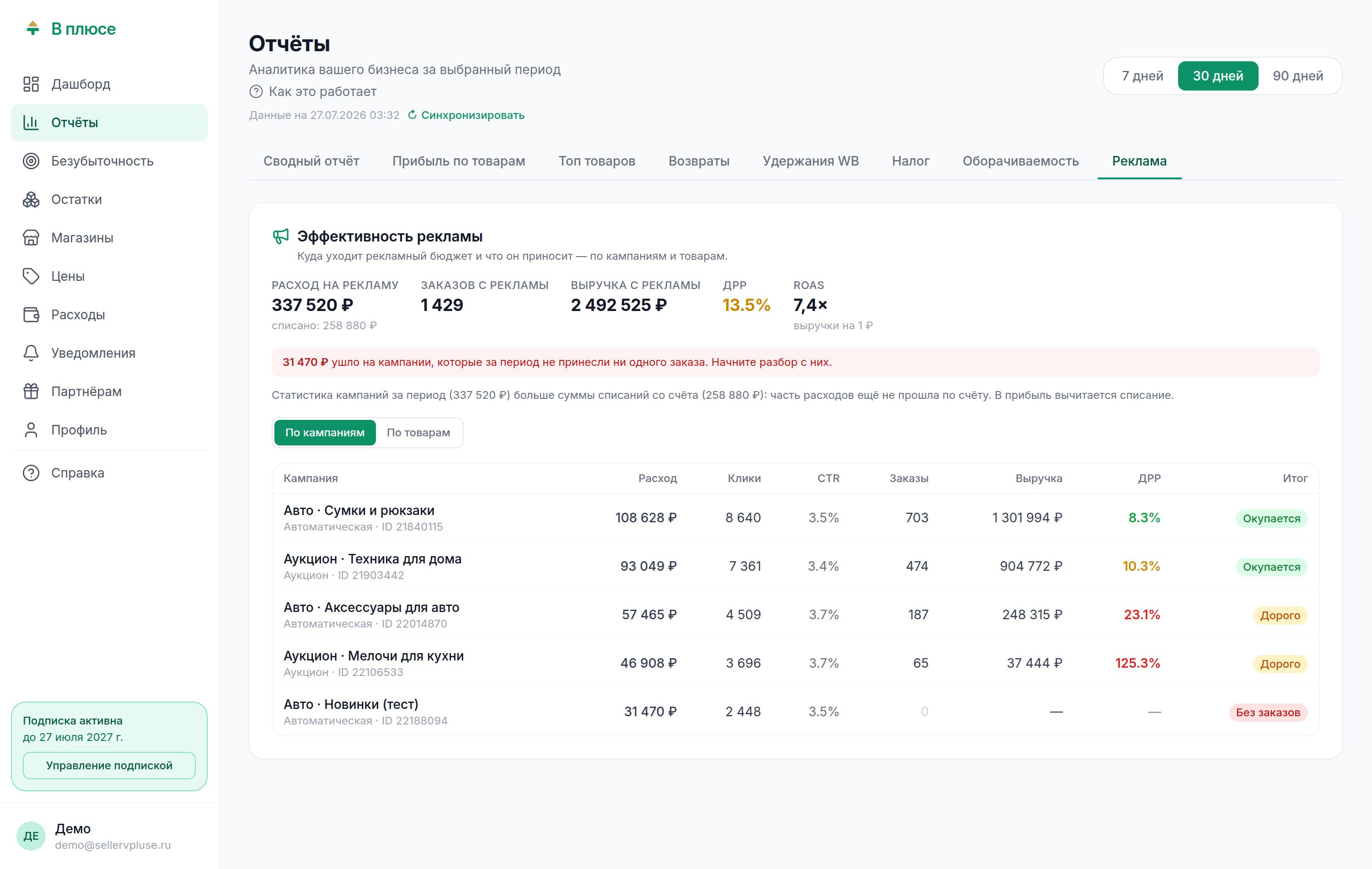Click the Справка question mark icon
This screenshot has height=869, width=1372.
coord(31,473)
